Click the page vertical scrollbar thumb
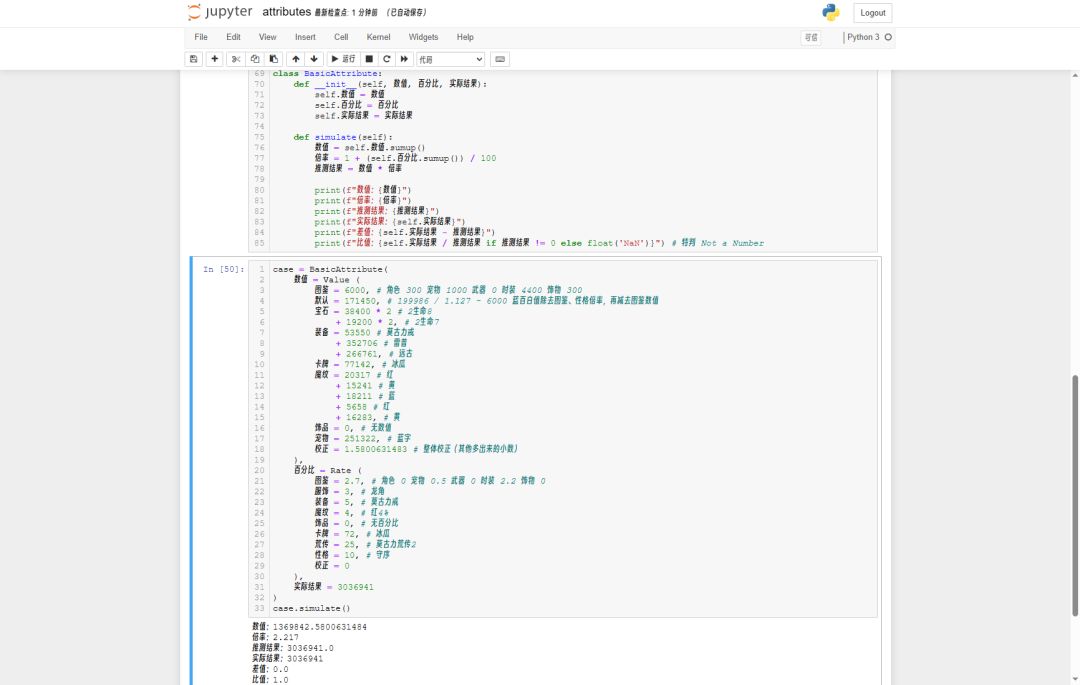The image size is (1080, 685). 1074,496
